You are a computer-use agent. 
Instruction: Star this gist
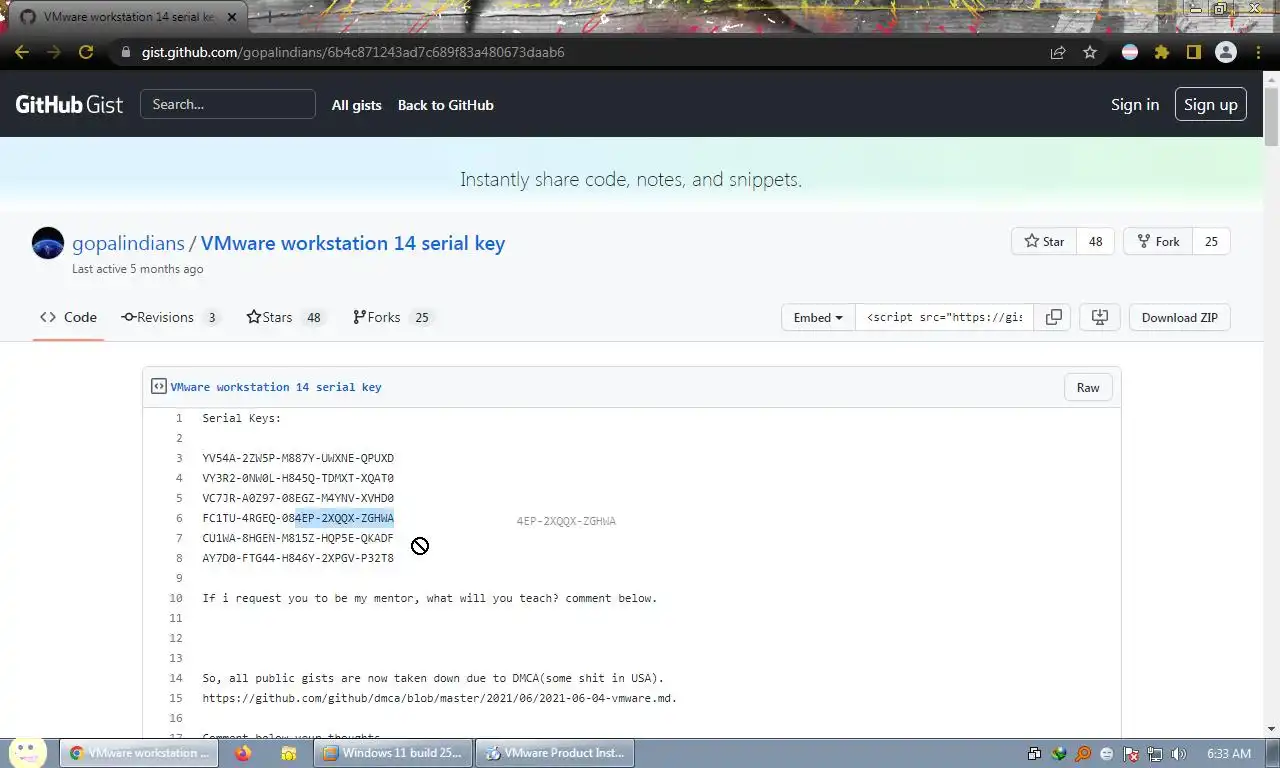(1044, 241)
